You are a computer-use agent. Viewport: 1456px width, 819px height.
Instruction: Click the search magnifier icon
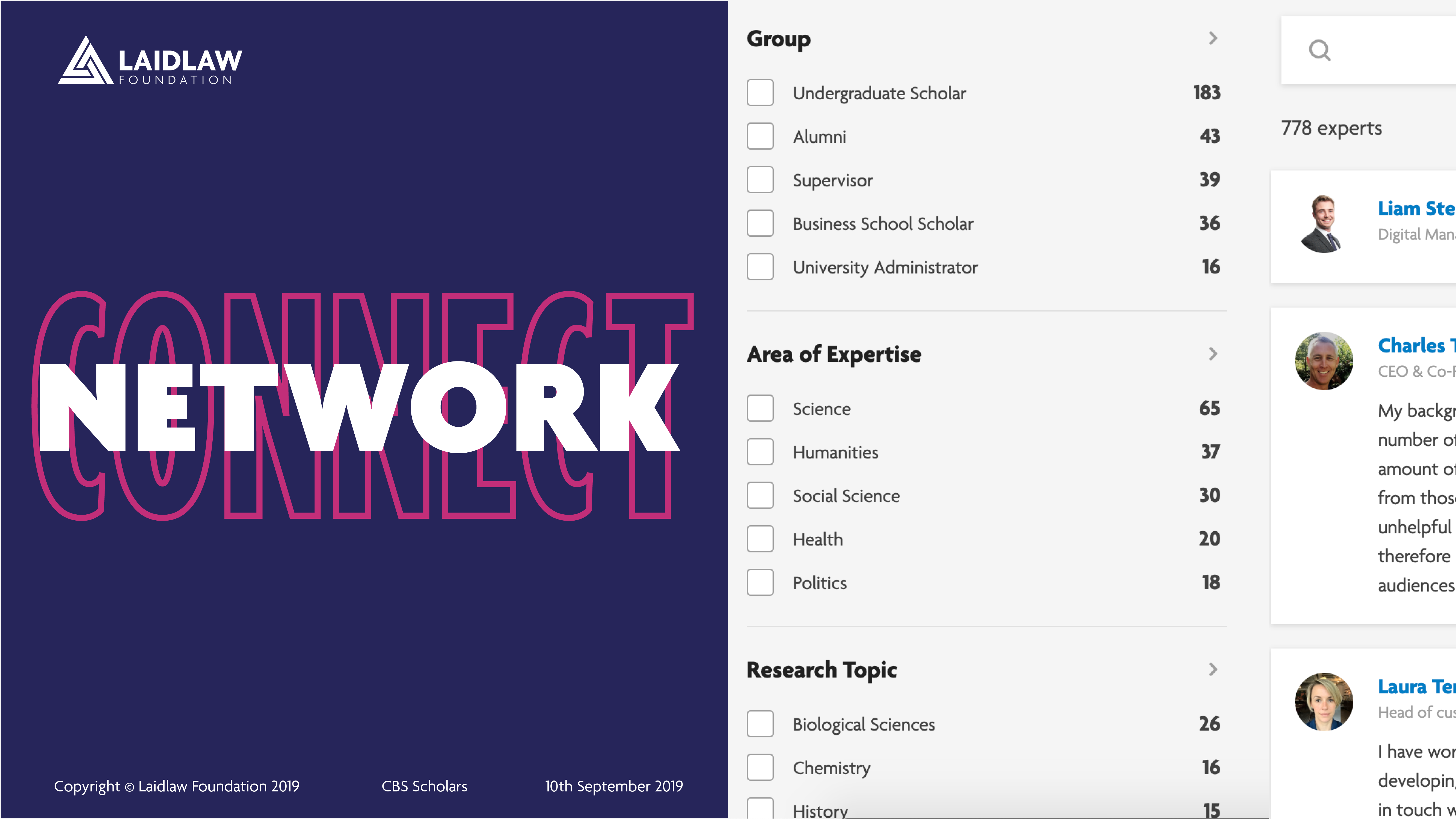pyautogui.click(x=1319, y=50)
